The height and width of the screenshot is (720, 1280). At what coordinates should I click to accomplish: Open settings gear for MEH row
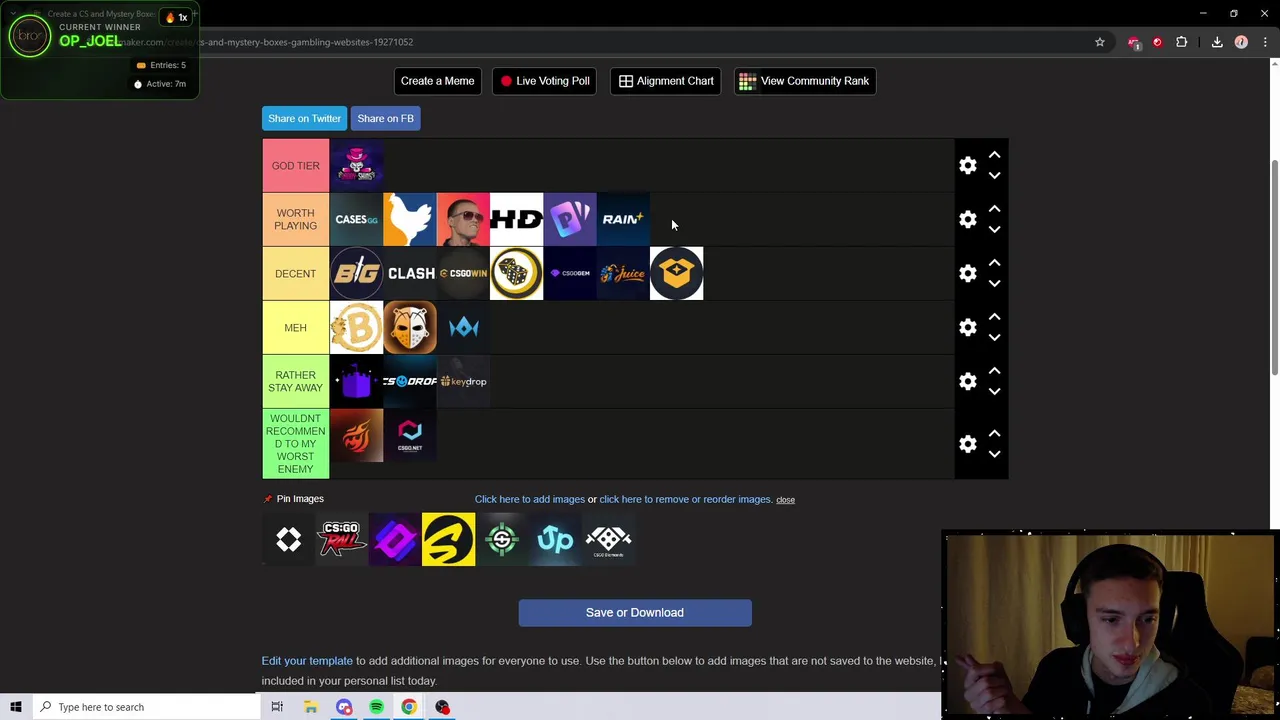tap(967, 327)
